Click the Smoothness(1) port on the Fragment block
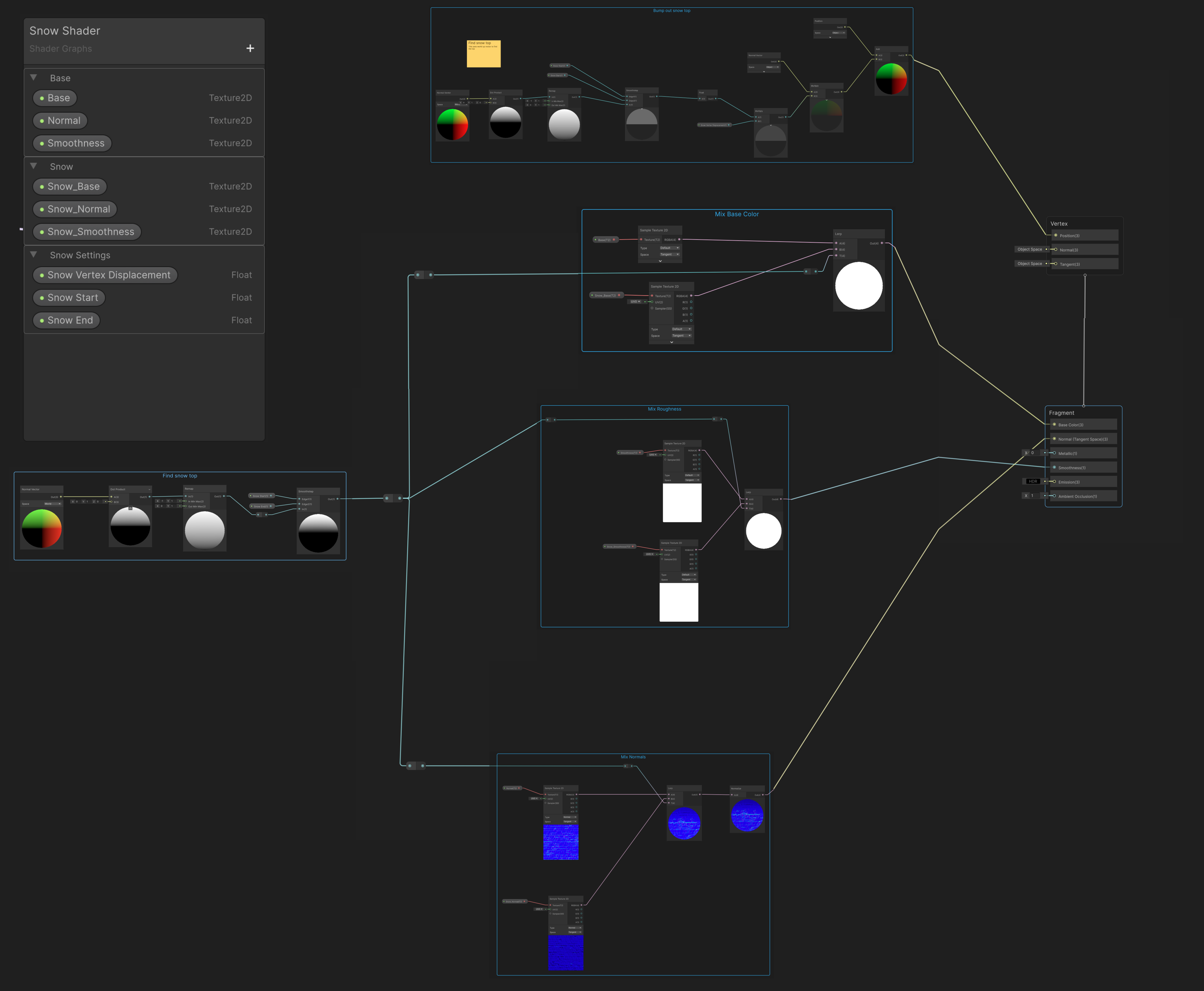The height and width of the screenshot is (991, 1204). [x=1054, y=468]
